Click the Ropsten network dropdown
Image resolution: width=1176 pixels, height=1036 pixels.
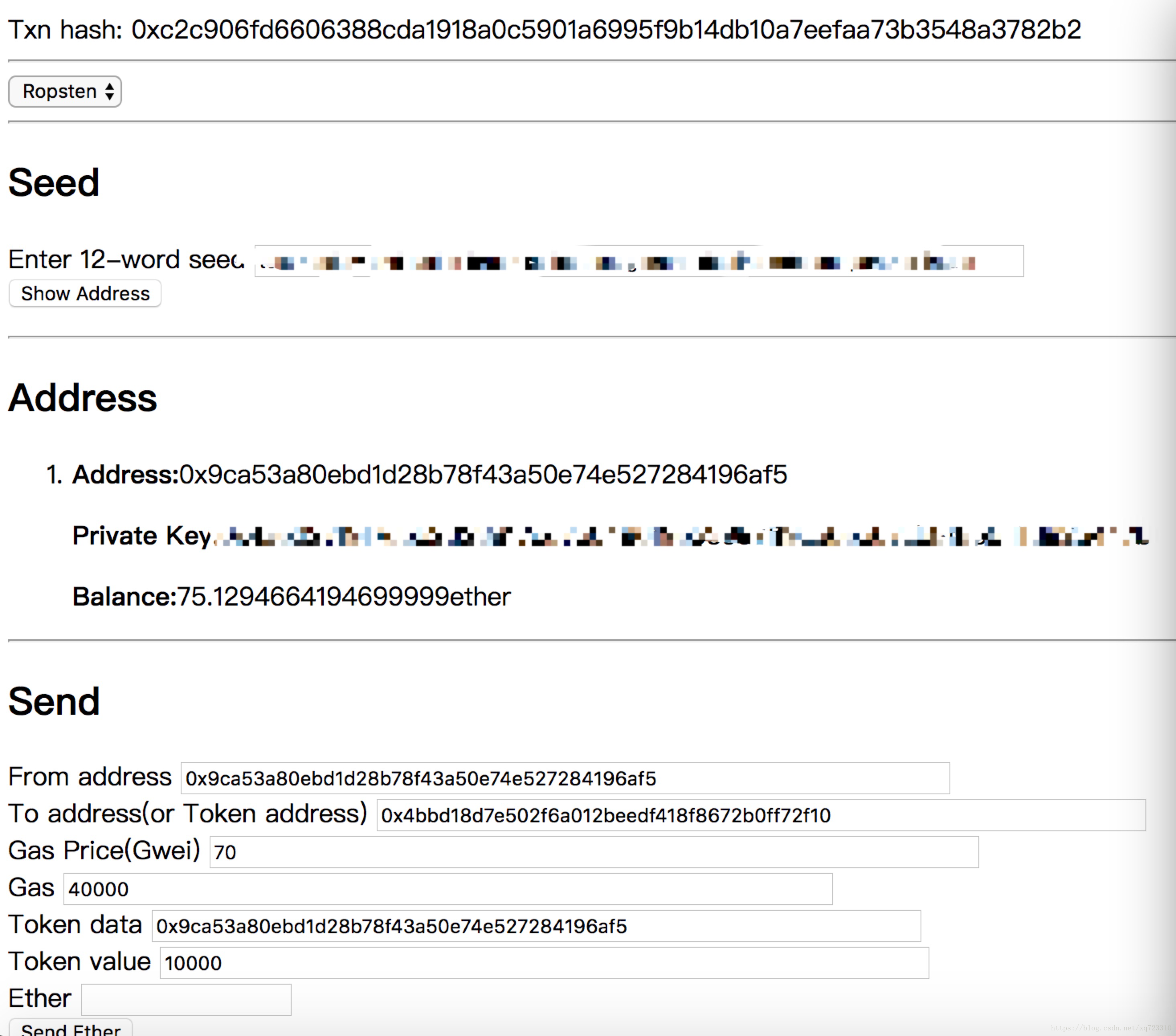coord(66,92)
